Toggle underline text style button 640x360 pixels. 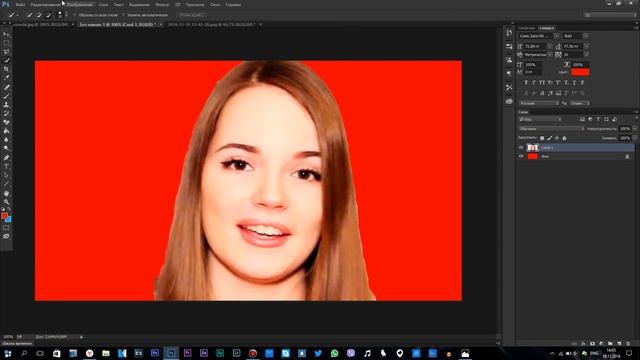click(574, 82)
